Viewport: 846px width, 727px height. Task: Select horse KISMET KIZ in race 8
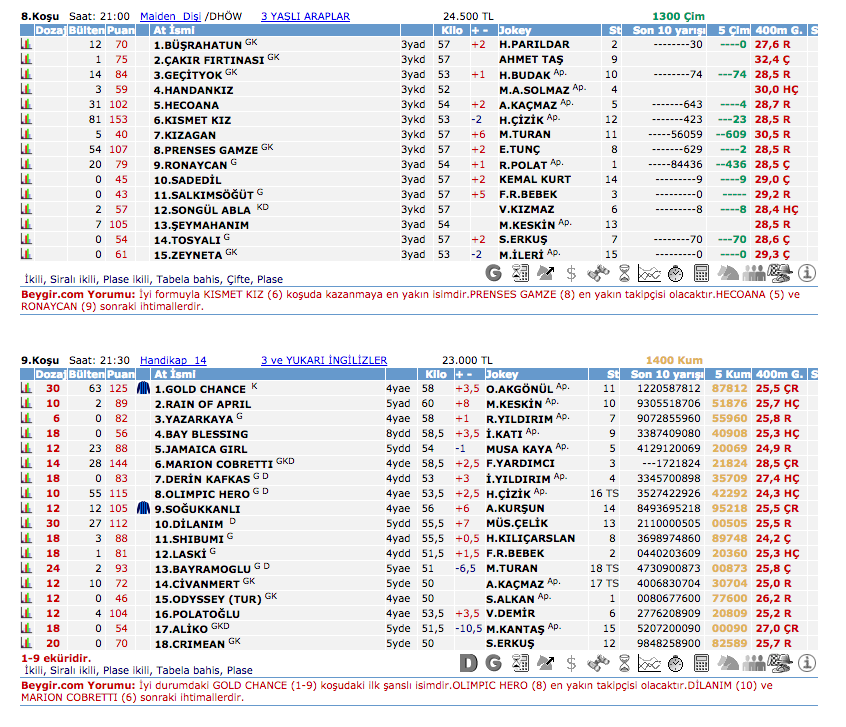click(192, 119)
